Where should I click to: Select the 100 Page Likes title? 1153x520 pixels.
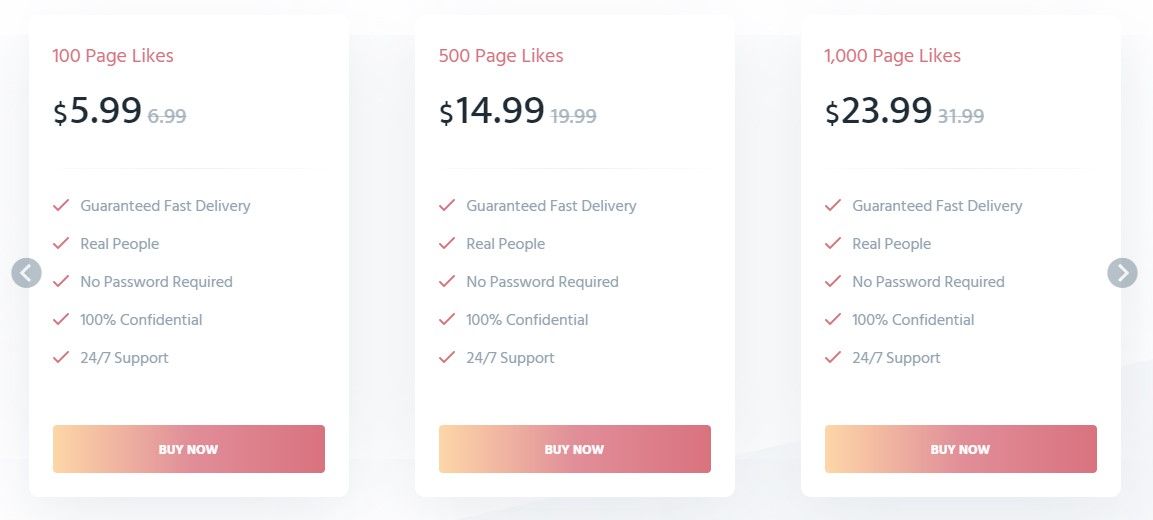pos(113,56)
